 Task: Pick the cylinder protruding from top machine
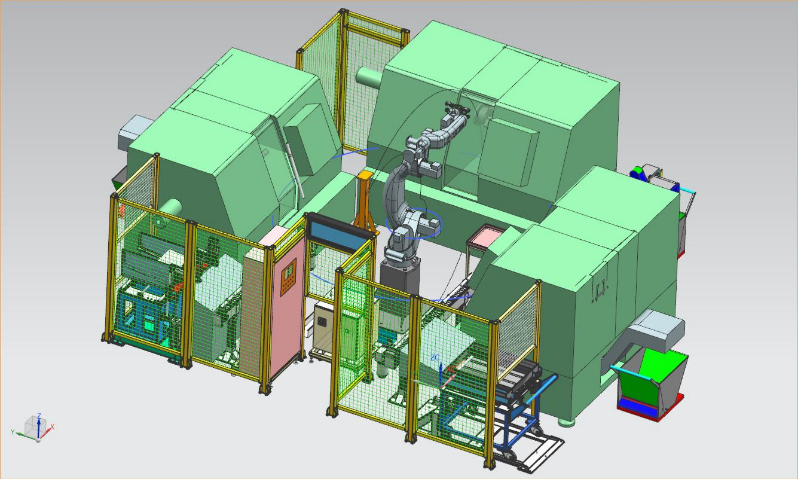[368, 80]
